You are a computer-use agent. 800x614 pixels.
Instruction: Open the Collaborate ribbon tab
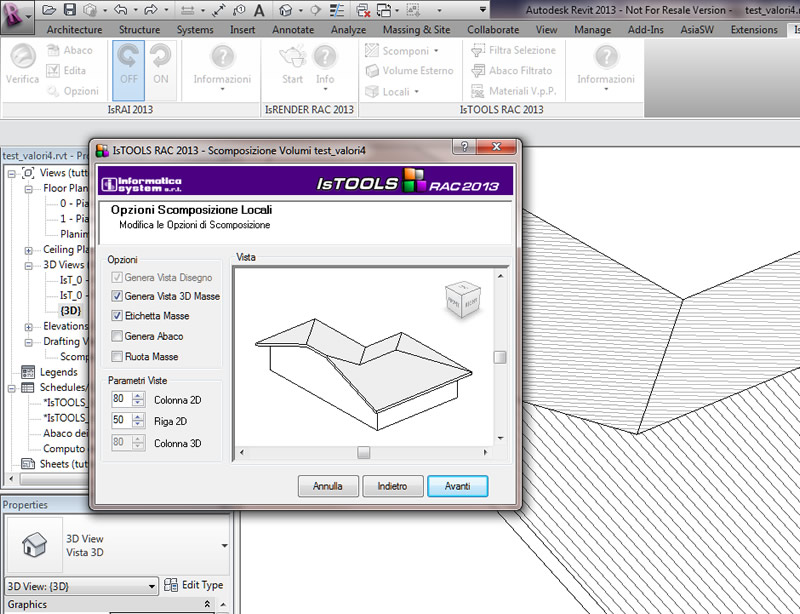point(492,30)
